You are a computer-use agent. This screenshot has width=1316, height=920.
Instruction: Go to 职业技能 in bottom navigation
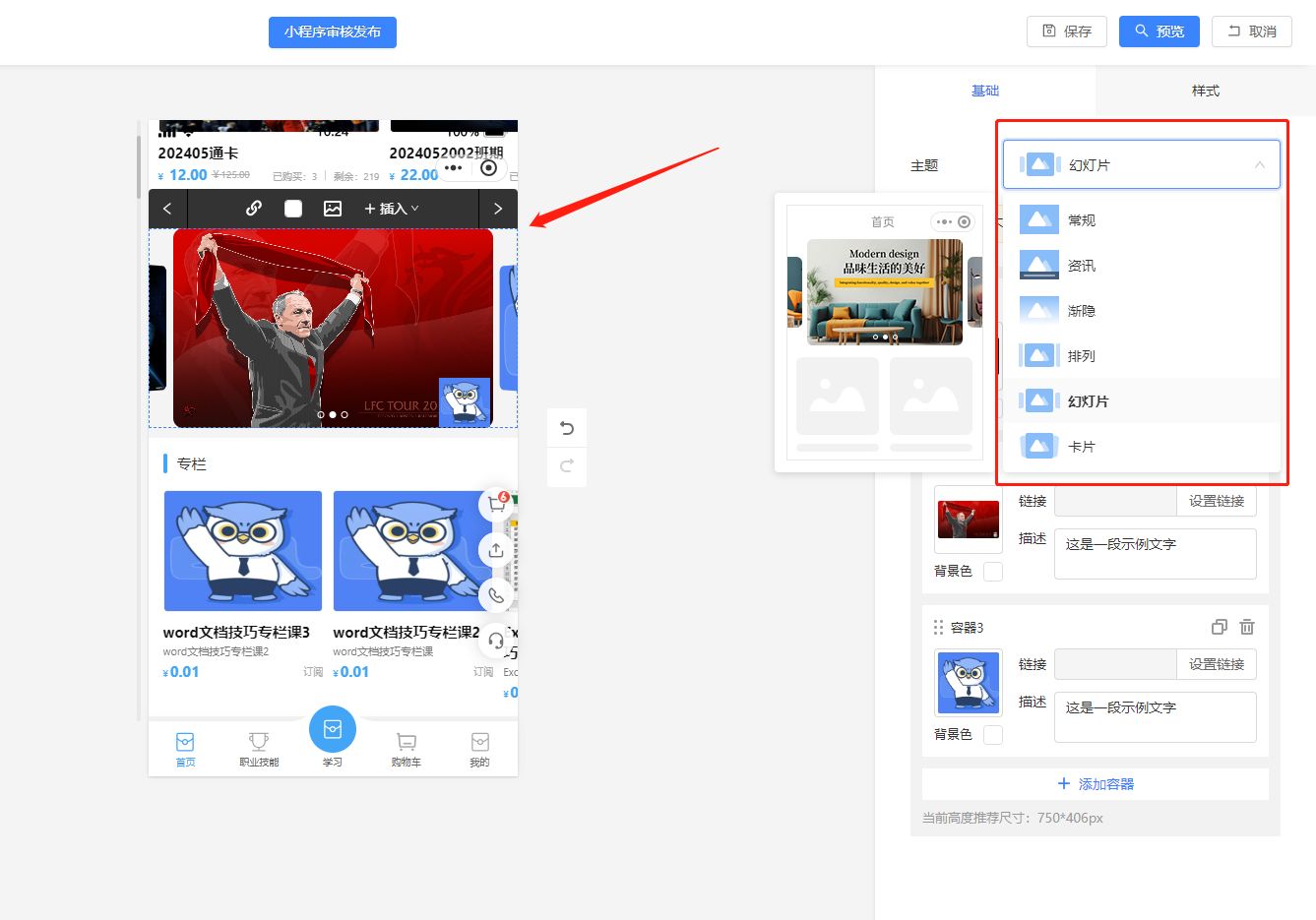click(x=259, y=749)
